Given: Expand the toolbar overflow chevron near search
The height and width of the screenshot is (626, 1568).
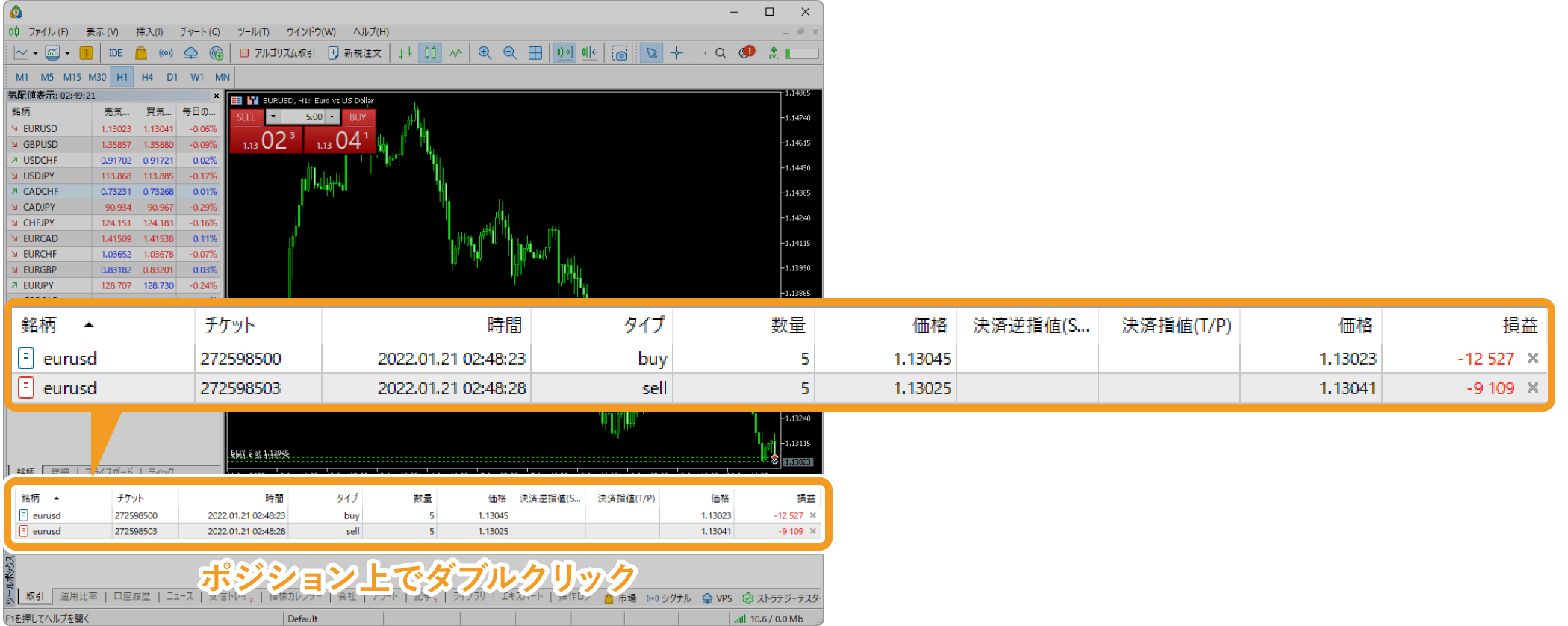Looking at the screenshot, I should pyautogui.click(x=704, y=53).
